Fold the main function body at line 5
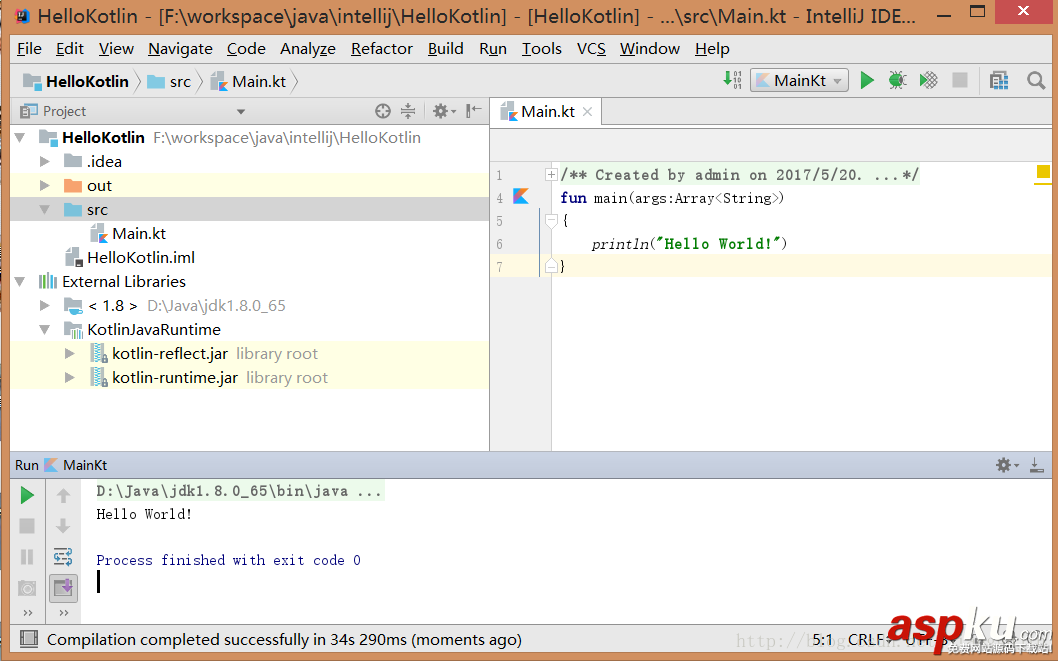1058x661 pixels. click(x=551, y=221)
